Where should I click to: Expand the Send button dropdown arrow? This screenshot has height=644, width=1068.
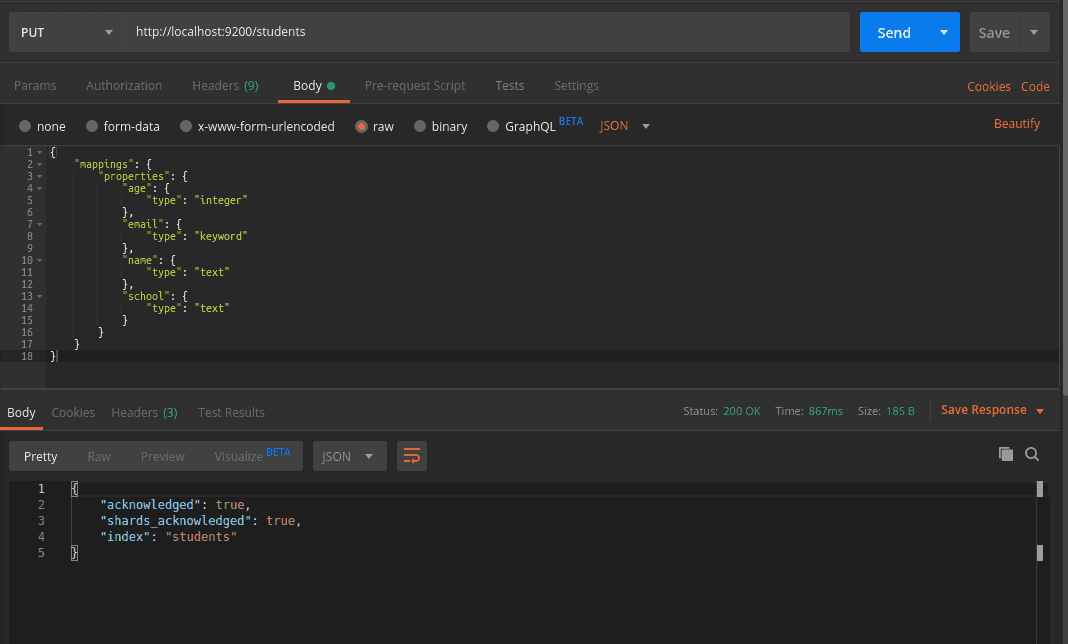pyautogui.click(x=943, y=32)
